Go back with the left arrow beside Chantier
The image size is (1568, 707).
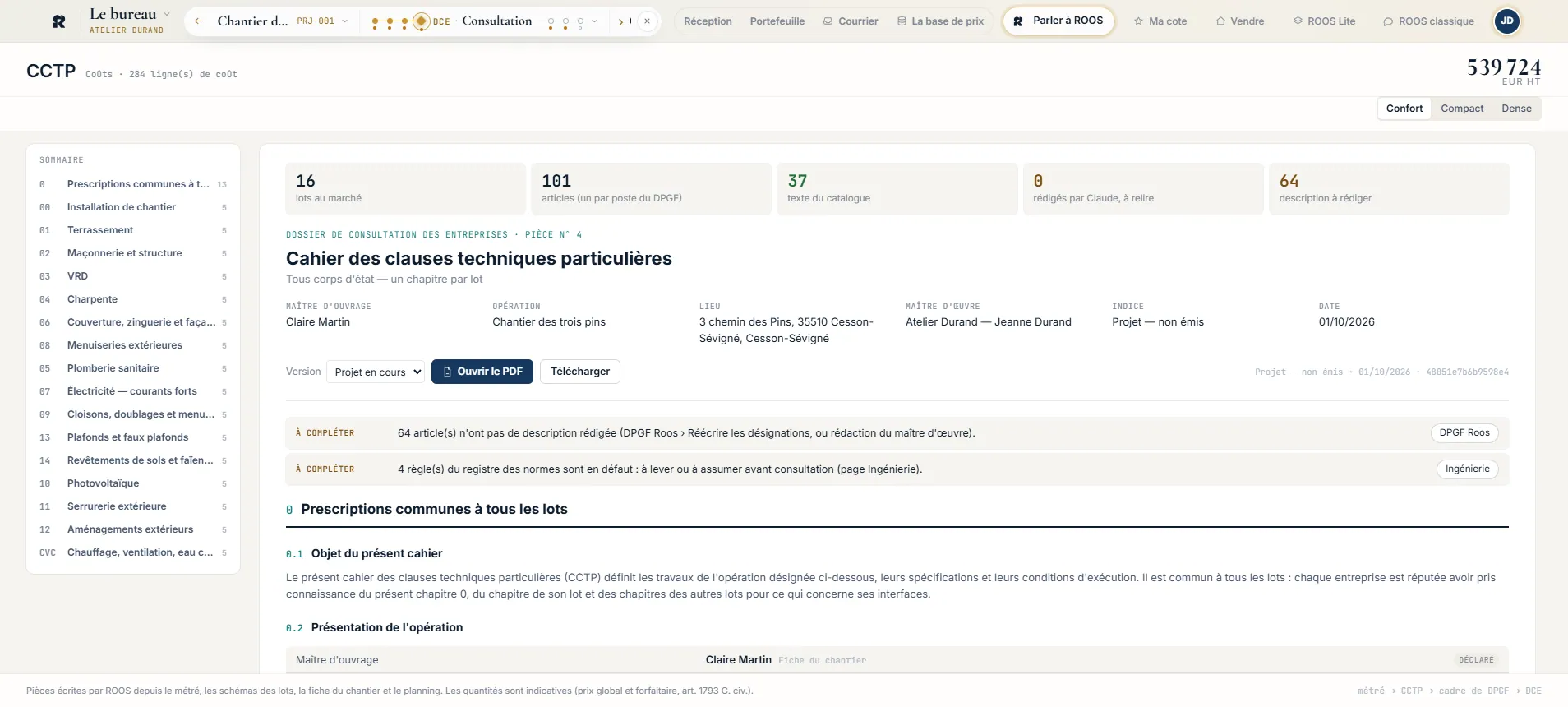(198, 21)
